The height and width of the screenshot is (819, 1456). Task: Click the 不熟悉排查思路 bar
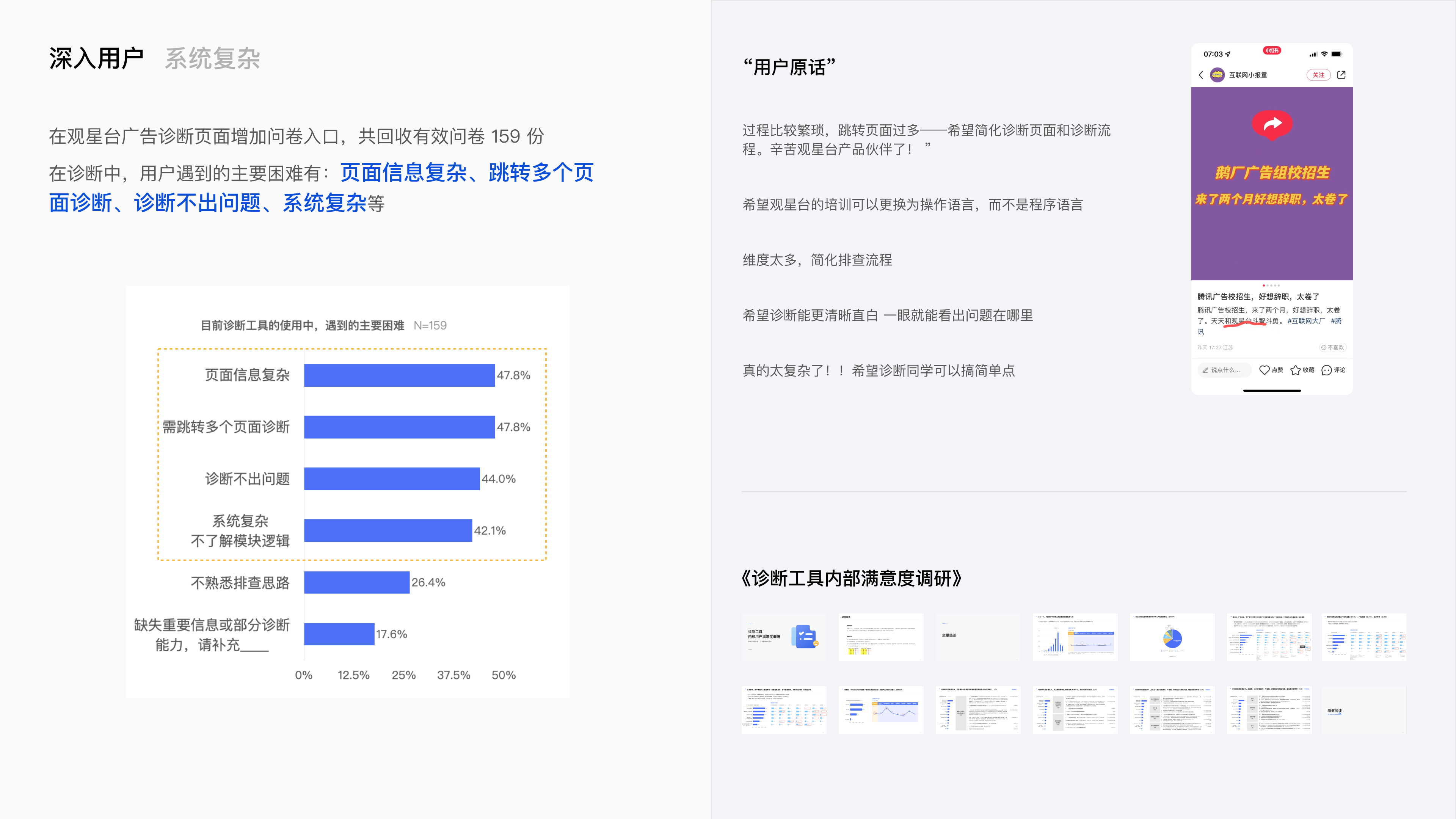tap(357, 582)
